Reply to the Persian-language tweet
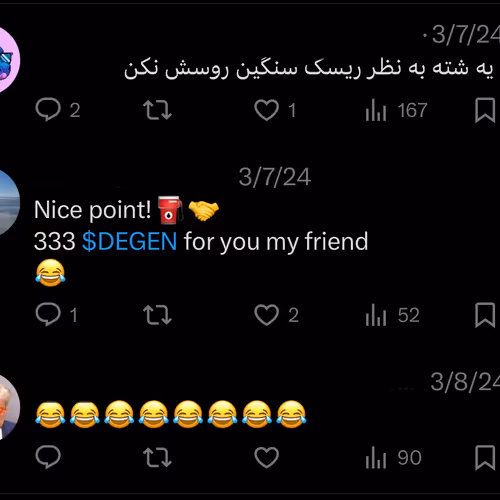The image size is (500, 500). (57, 110)
